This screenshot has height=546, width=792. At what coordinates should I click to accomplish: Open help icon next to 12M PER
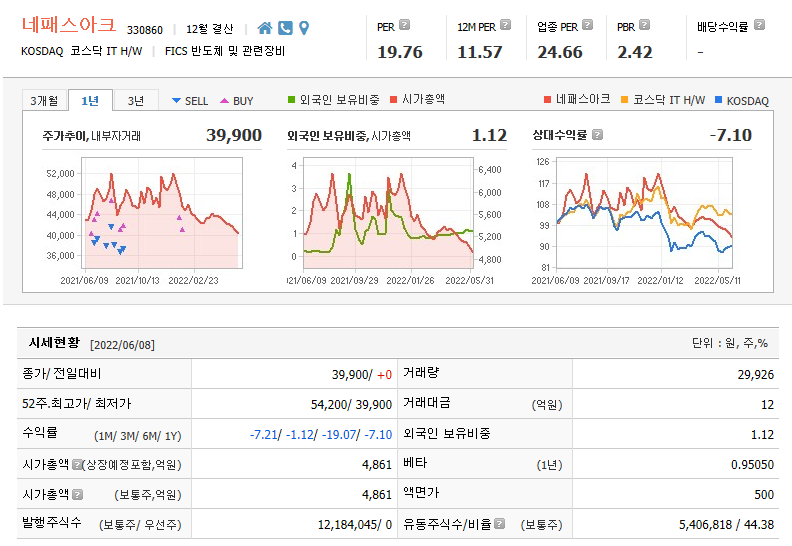tap(506, 25)
